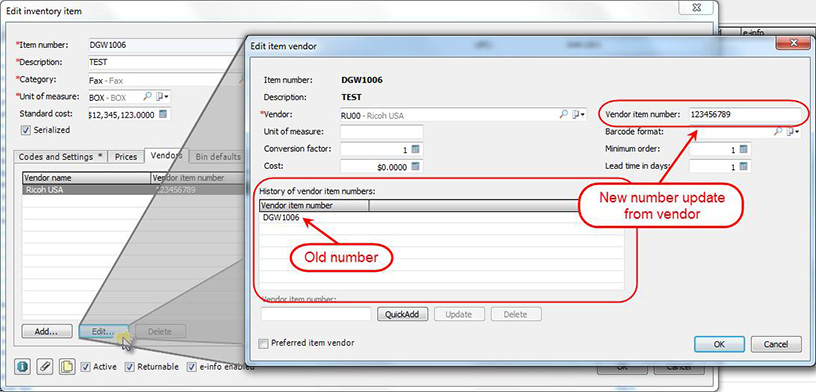Open calculator icon beside Minimum order
This screenshot has width=816, height=392.
(x=743, y=149)
